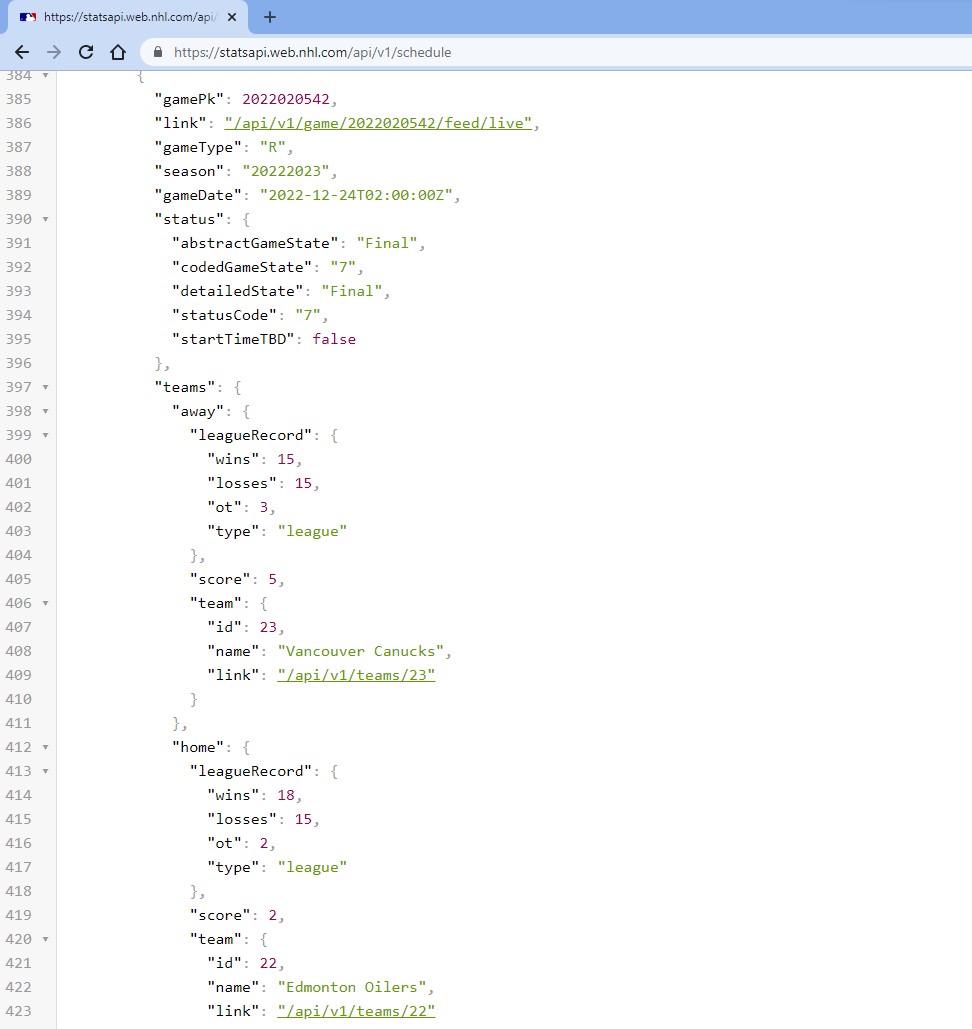
Task: Click the padlock site security icon
Action: click(x=158, y=52)
